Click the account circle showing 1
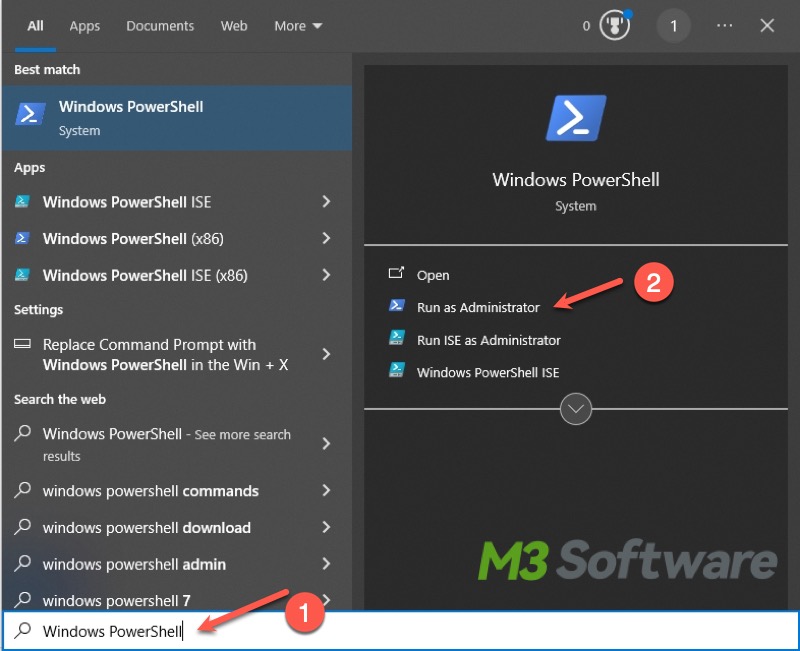Viewport: 800px width, 651px height. [673, 26]
